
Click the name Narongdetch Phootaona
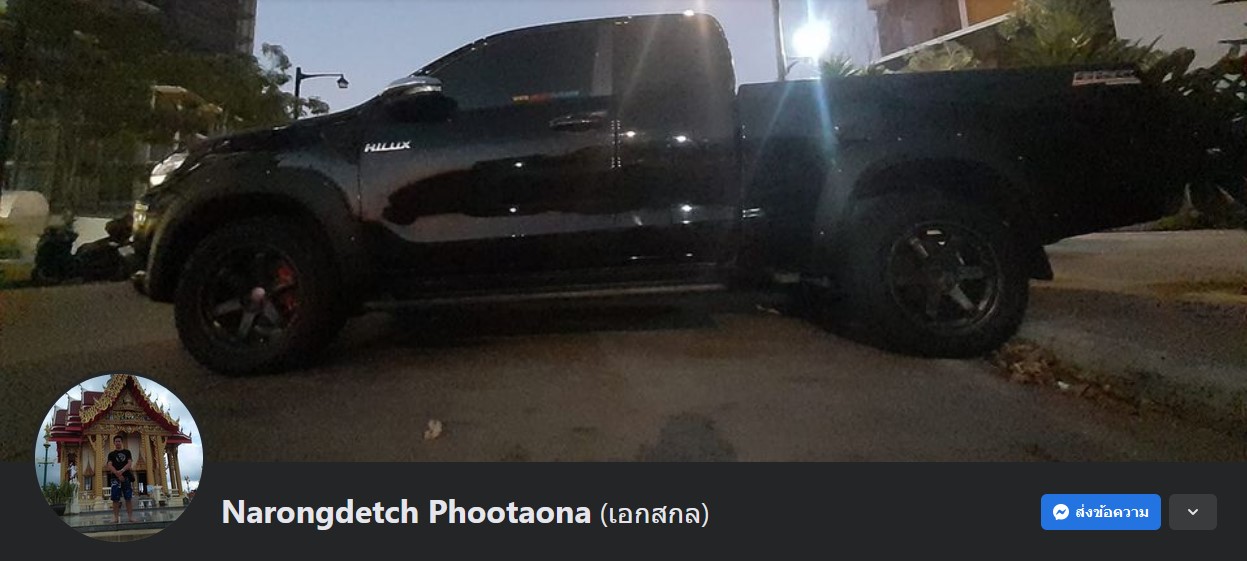tap(406, 513)
